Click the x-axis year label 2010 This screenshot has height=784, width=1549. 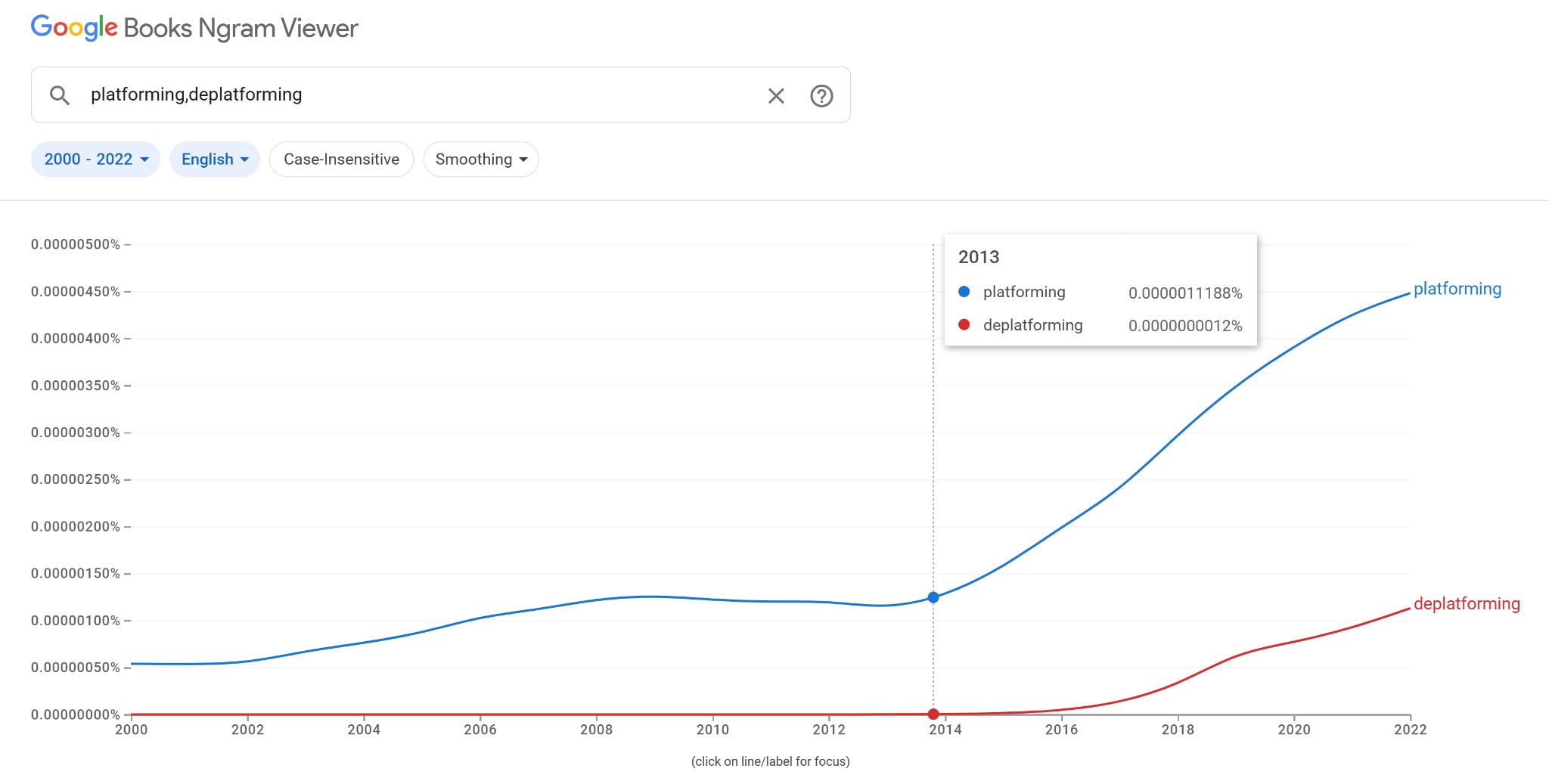point(712,730)
